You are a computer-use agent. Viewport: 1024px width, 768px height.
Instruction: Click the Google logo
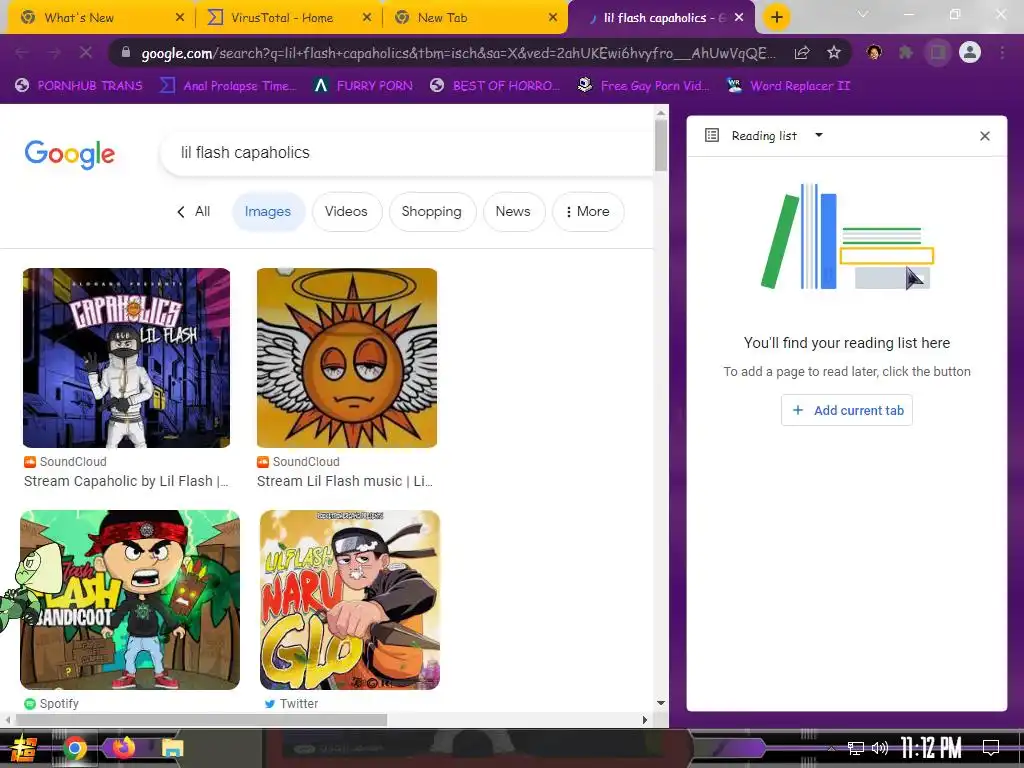(x=69, y=154)
